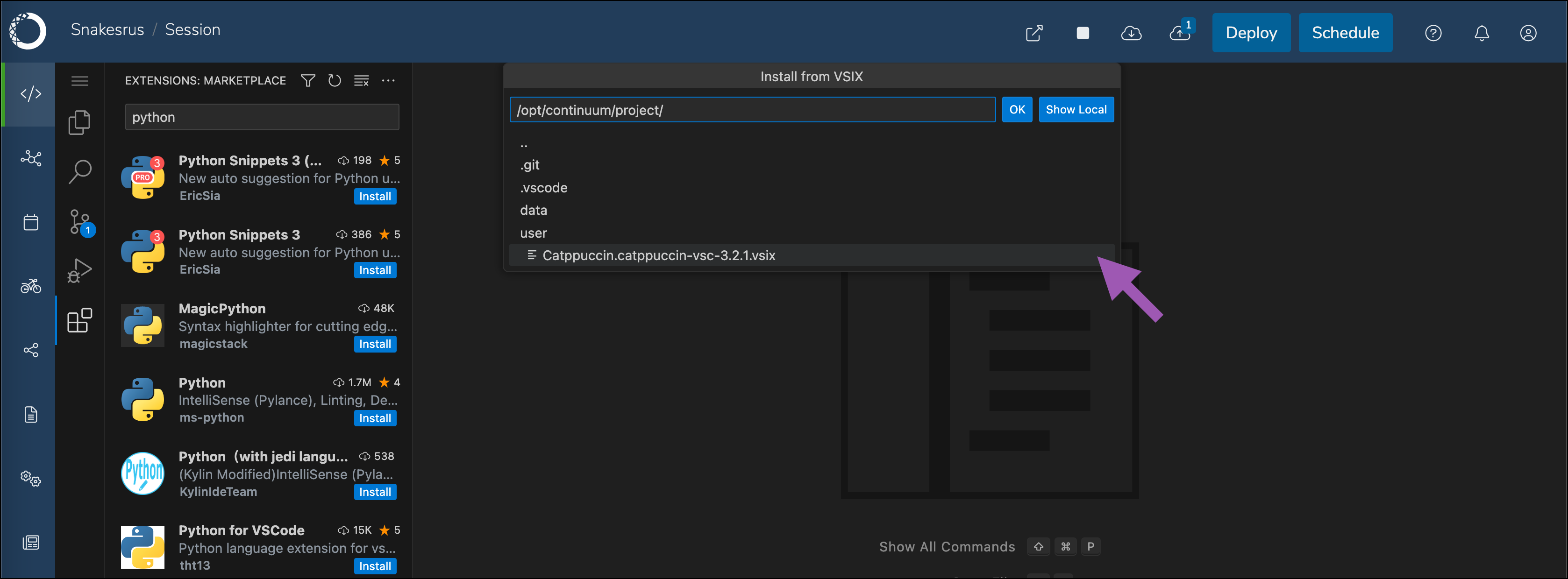The height and width of the screenshot is (579, 1568).
Task: Click the cloud upload icon with badge
Action: point(1180,33)
